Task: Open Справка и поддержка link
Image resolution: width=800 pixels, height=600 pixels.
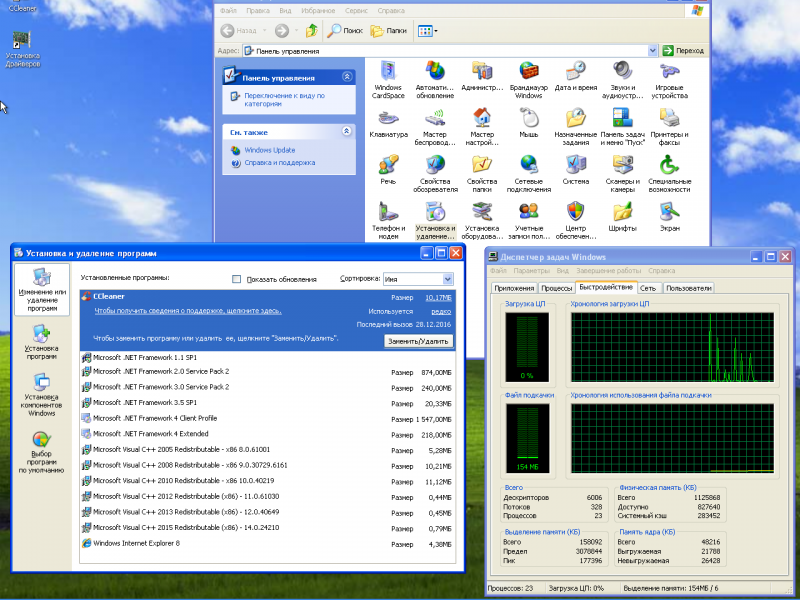Action: pos(280,163)
